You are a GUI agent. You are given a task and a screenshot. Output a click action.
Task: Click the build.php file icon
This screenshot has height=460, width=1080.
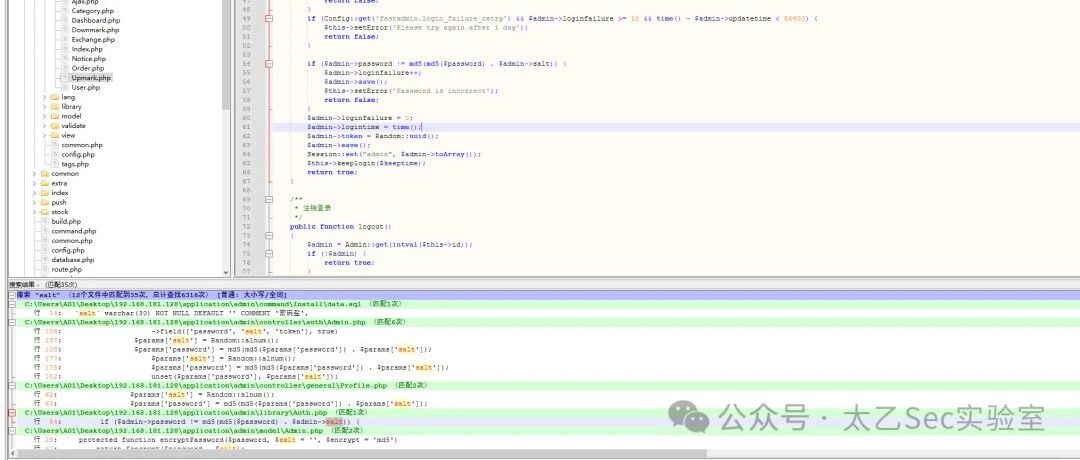[x=45, y=222]
